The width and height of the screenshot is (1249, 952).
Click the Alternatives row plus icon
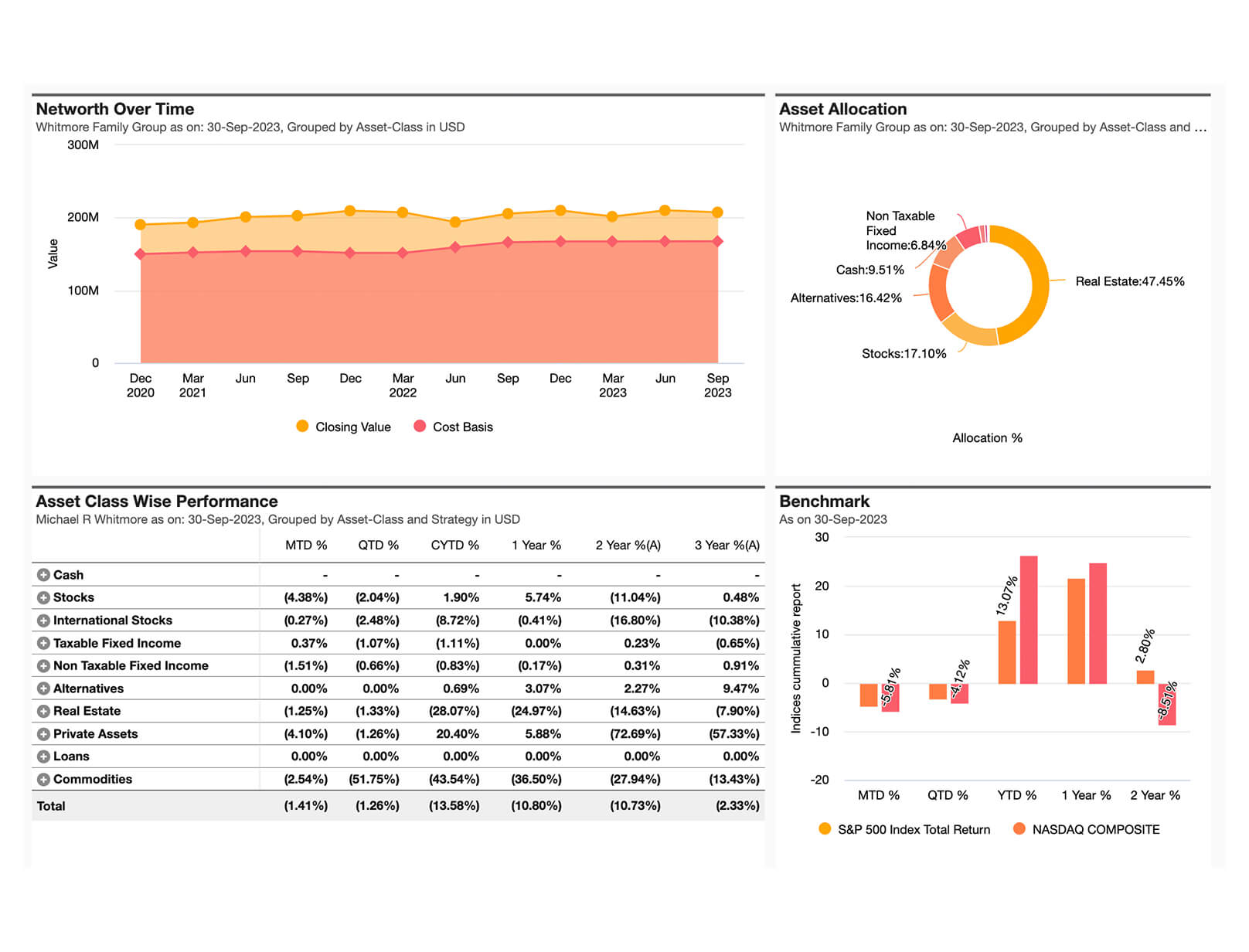coord(43,688)
